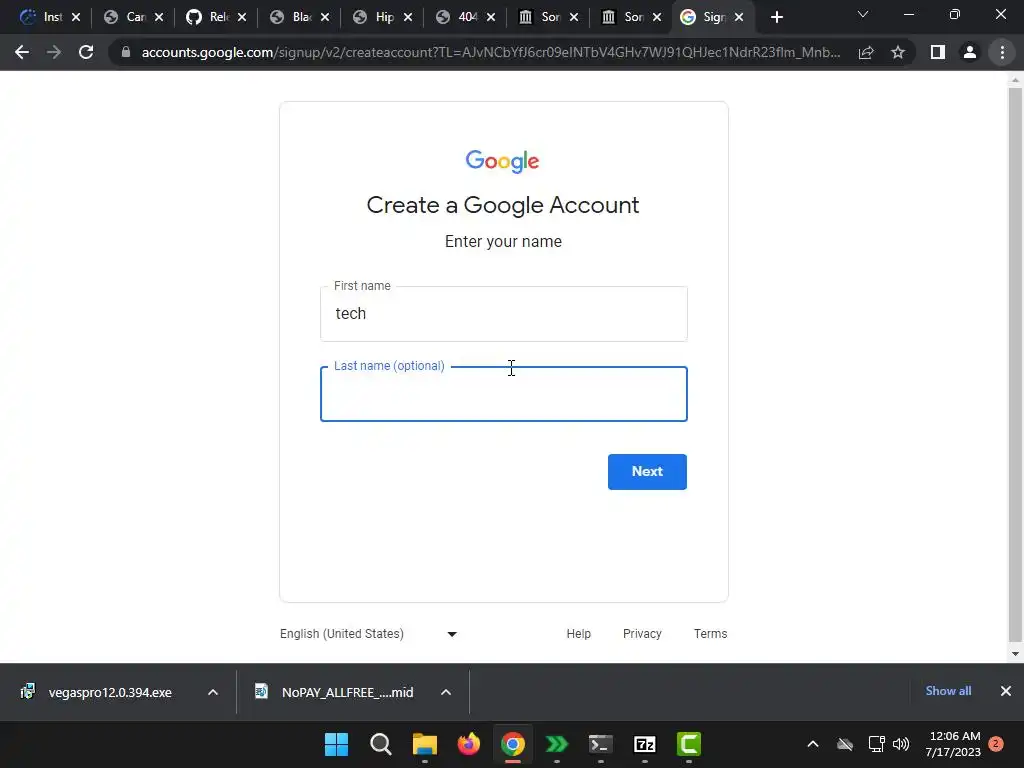Open the Windows Start menu
The height and width of the screenshot is (768, 1024).
336,744
